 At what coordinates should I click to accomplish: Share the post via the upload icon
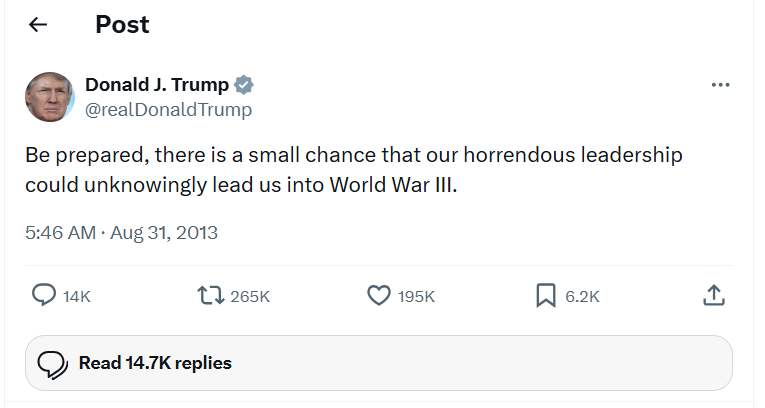pos(713,295)
